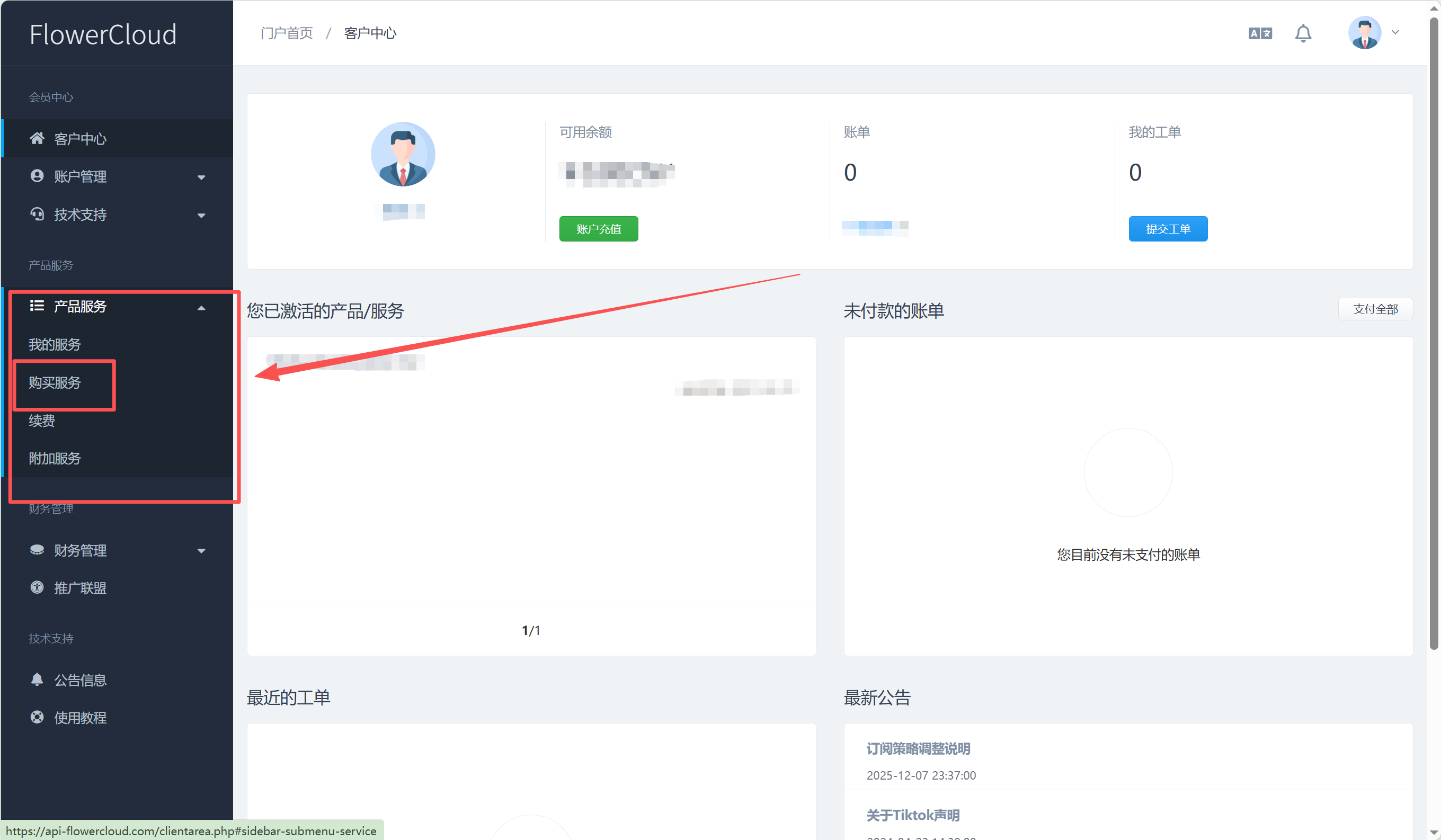
Task: Open 我的服务 submenu item
Action: tap(55, 344)
